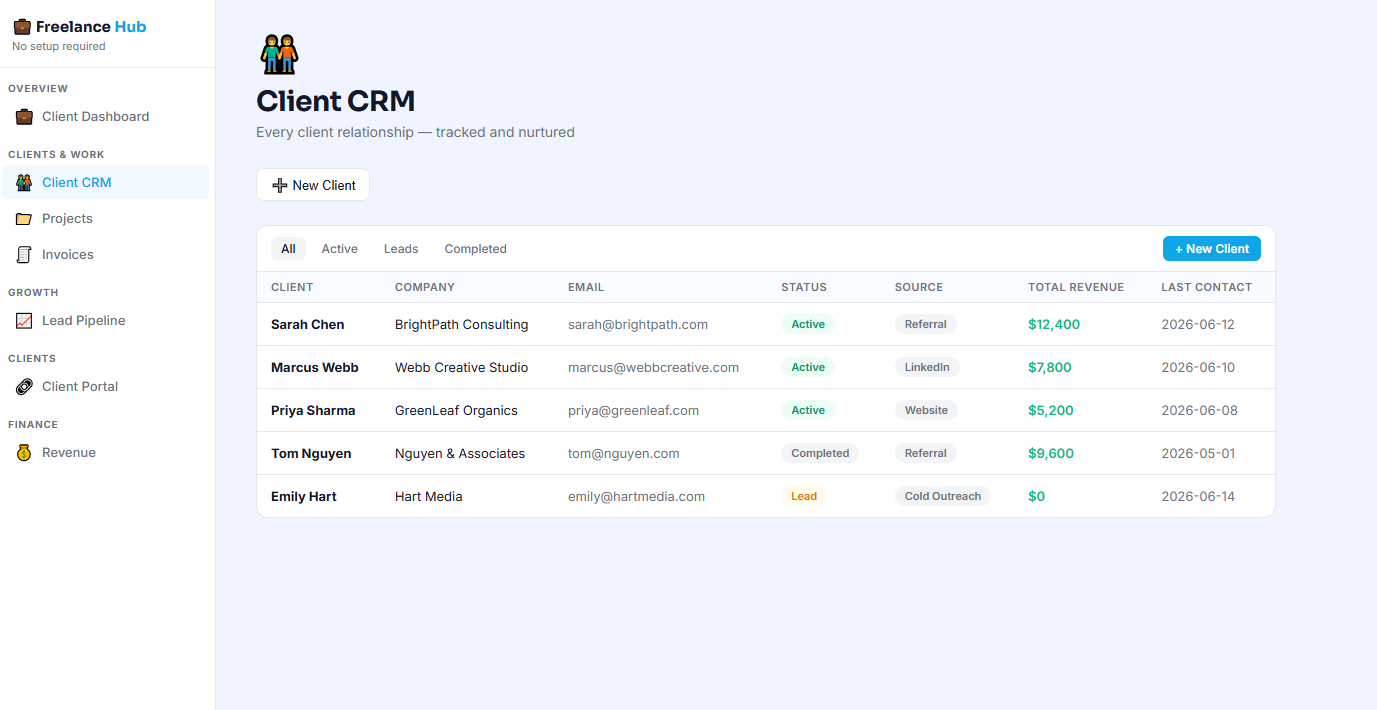The width and height of the screenshot is (1377, 710).
Task: Open Lead Pipeline page
Action: [x=106, y=321]
